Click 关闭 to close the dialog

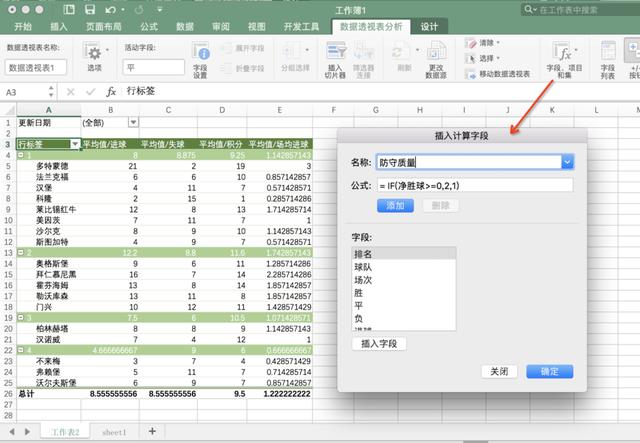coord(499,371)
